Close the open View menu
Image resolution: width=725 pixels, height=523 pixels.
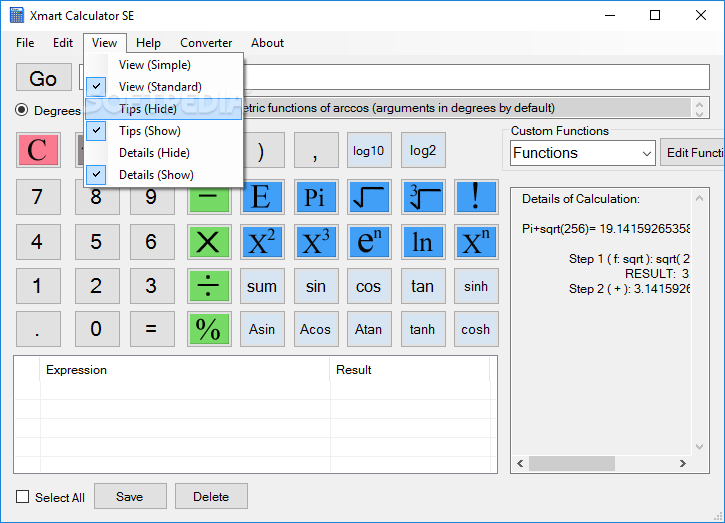(104, 43)
